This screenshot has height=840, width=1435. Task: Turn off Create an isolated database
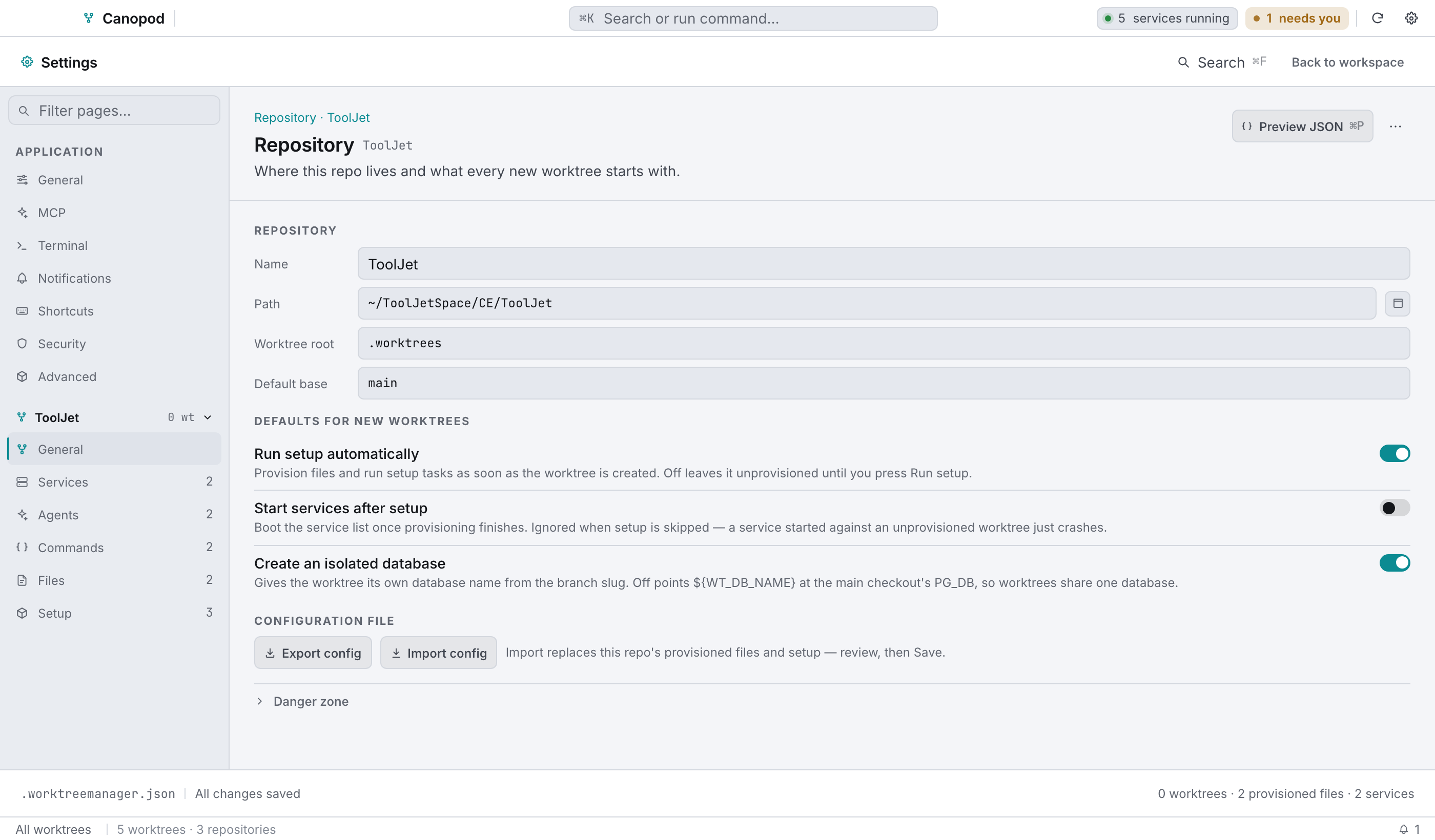pyautogui.click(x=1395, y=563)
